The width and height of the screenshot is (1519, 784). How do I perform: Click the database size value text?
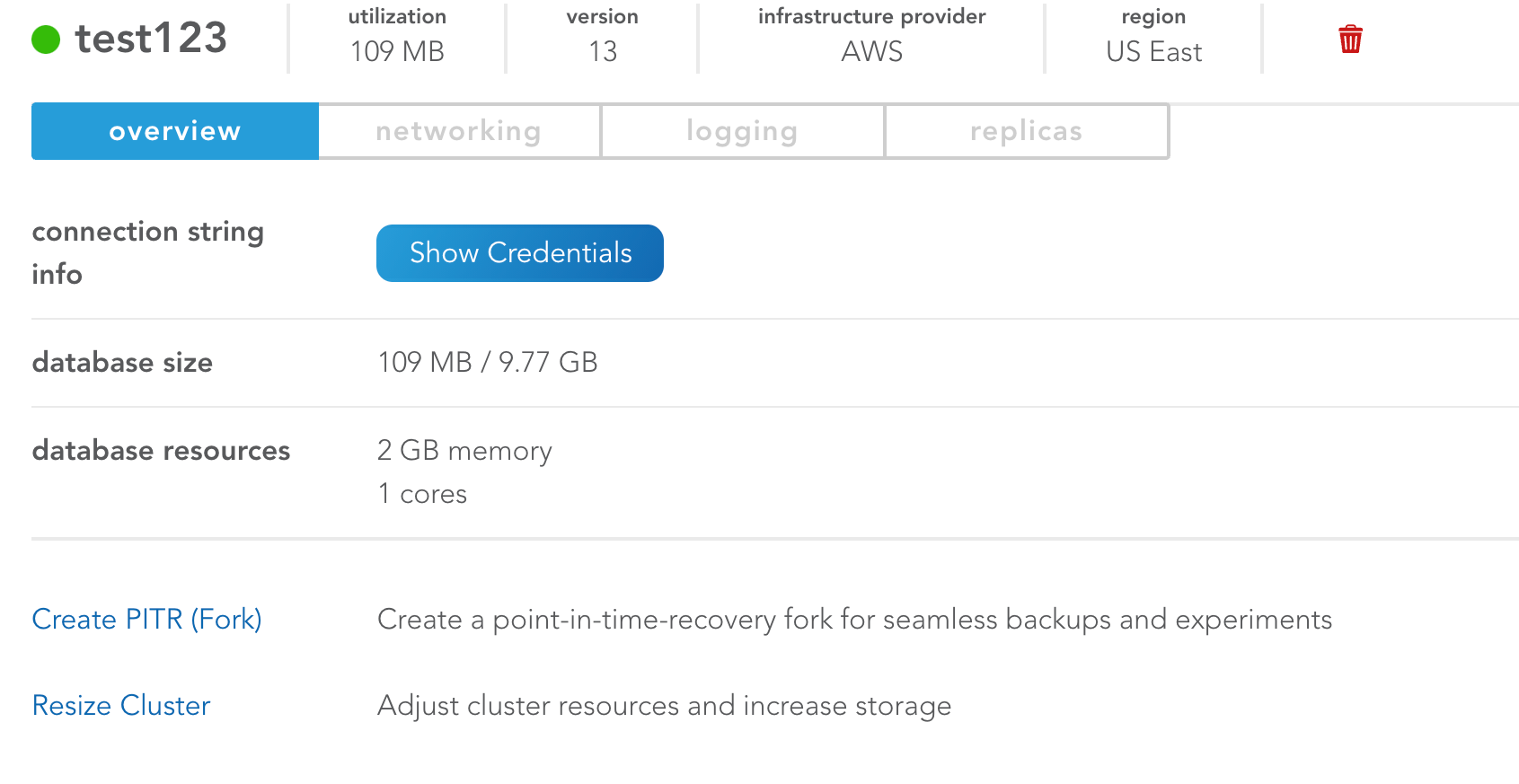point(487,362)
